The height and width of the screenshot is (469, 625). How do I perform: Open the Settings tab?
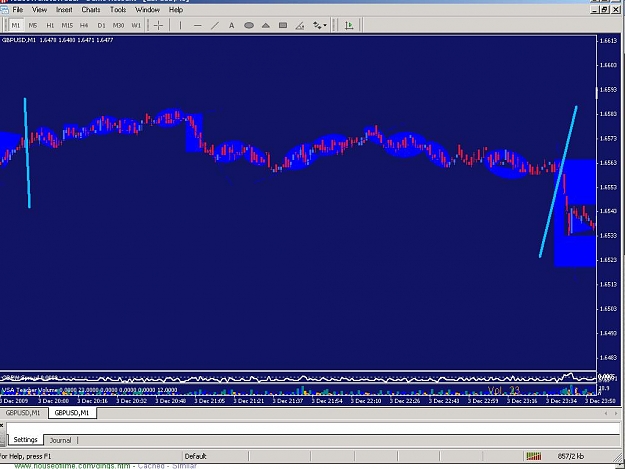coord(26,440)
